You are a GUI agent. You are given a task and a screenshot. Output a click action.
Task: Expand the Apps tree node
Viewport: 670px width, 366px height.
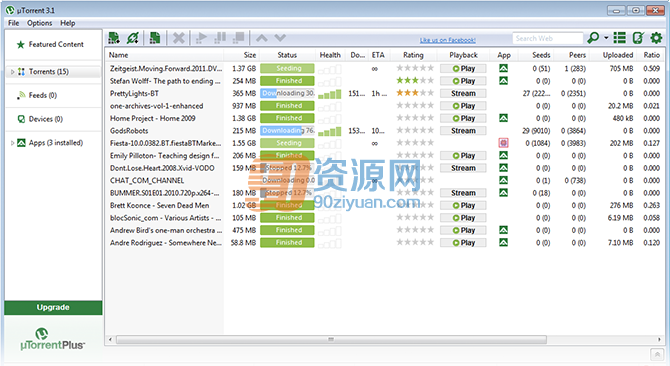12,143
